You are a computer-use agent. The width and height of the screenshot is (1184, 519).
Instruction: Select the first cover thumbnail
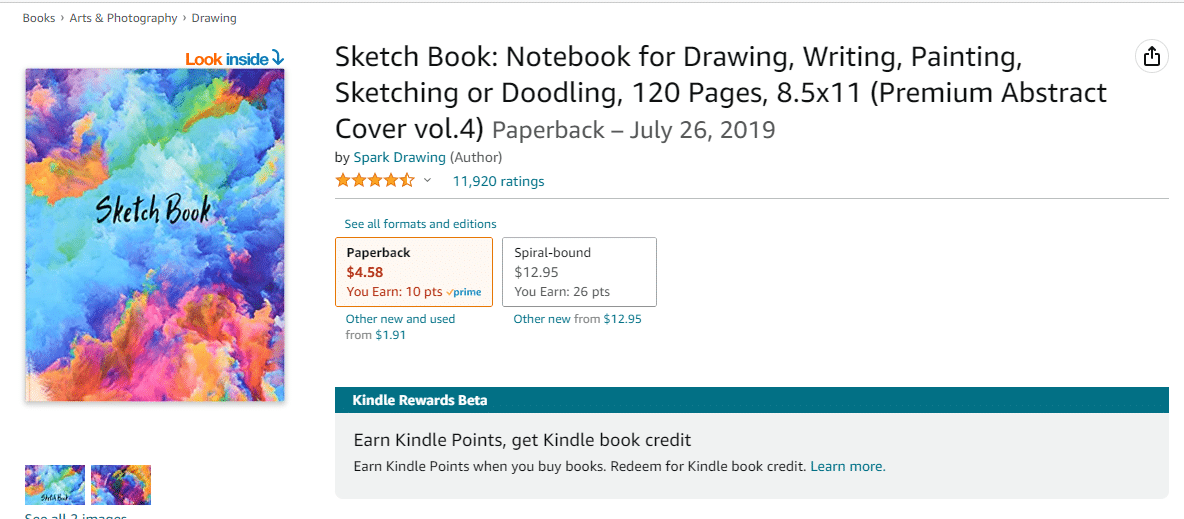pyautogui.click(x=55, y=485)
